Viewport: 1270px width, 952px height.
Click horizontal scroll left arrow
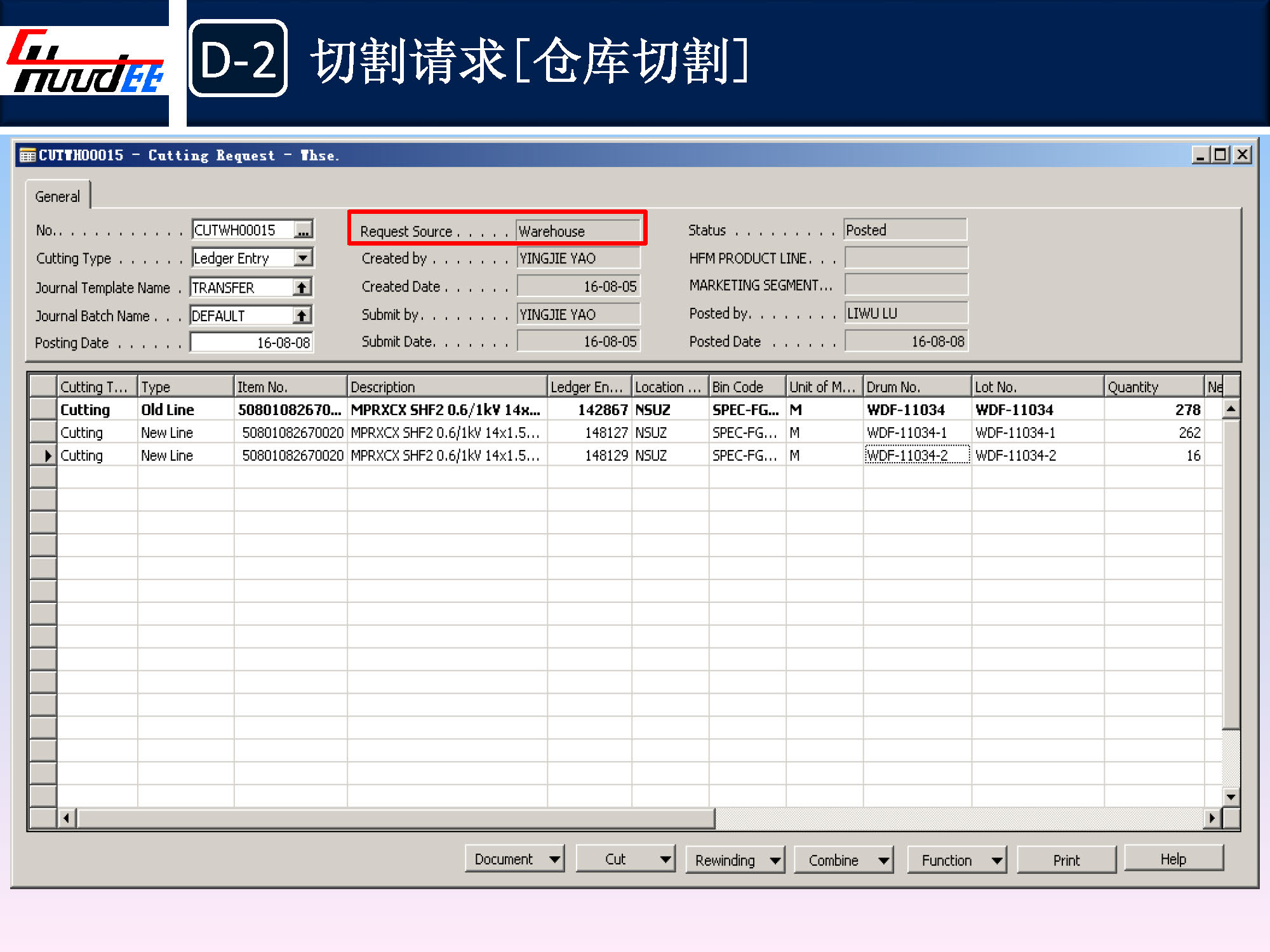67,818
